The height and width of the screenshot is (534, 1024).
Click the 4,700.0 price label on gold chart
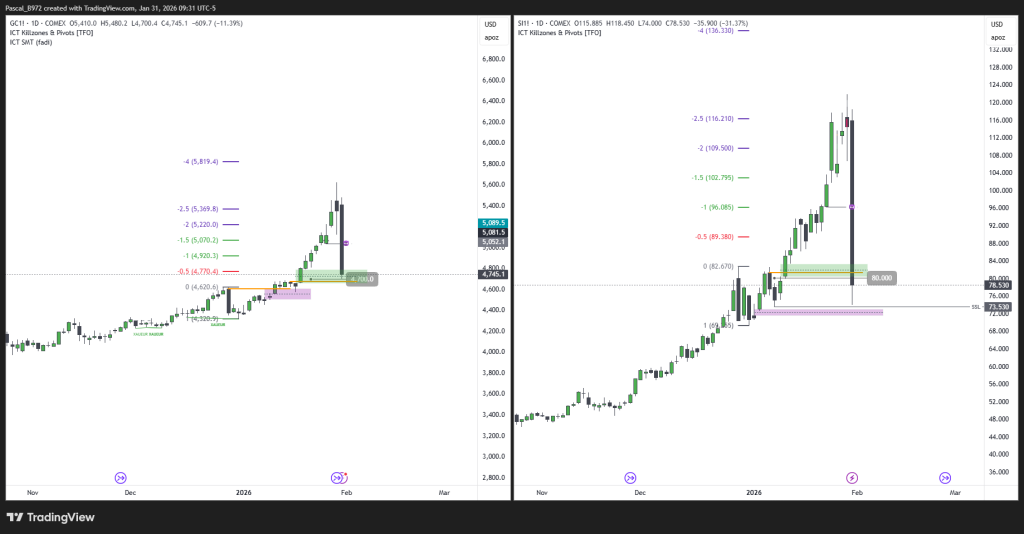(361, 279)
